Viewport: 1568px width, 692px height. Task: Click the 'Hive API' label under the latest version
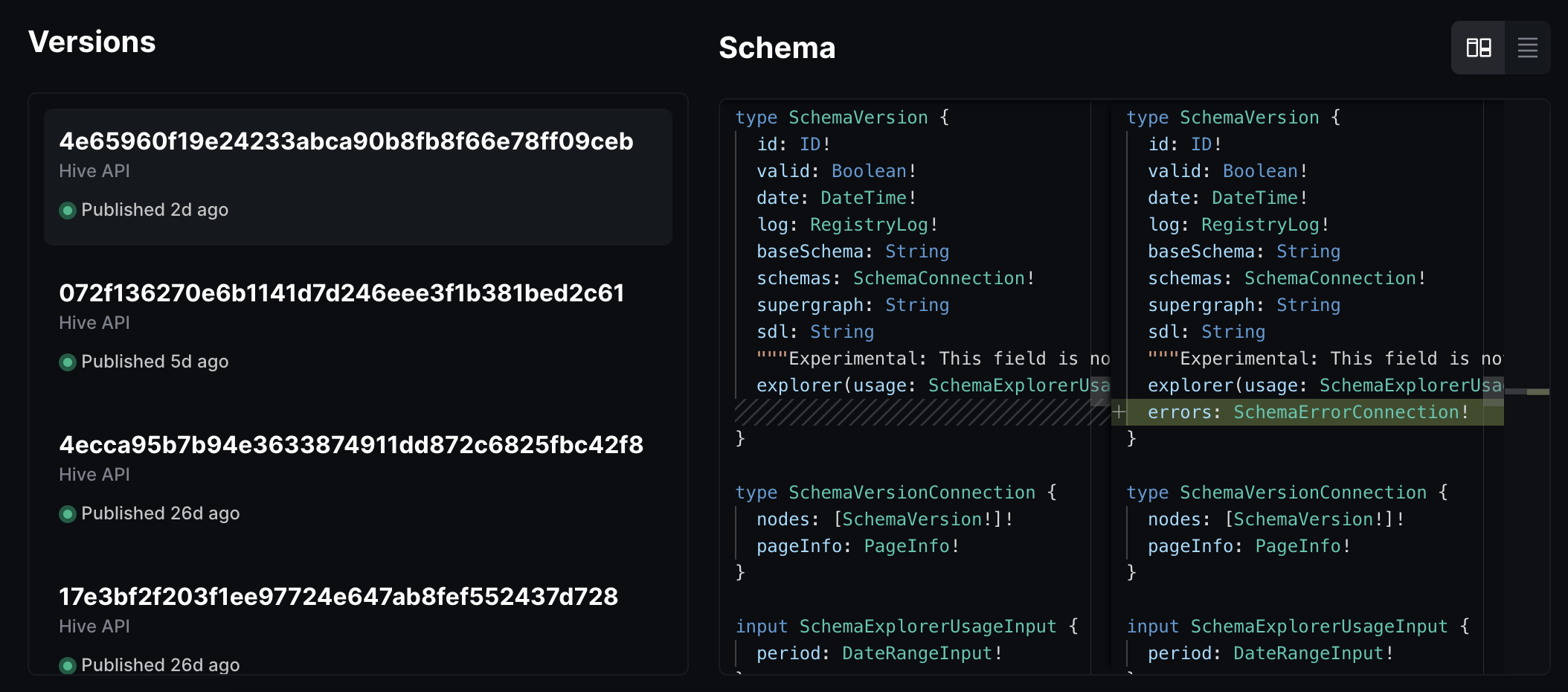point(94,170)
